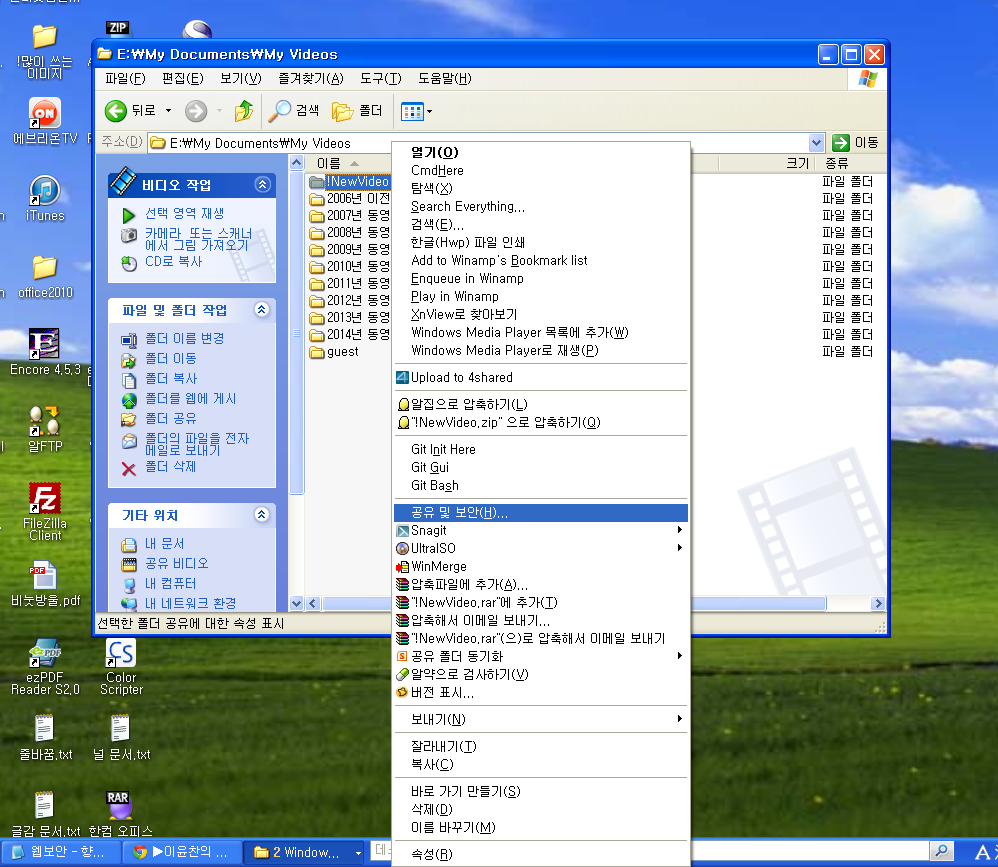Viewport: 998px width, 867px height.
Task: Click the address field E:\My Documents\My Videos
Action: click(x=479, y=143)
